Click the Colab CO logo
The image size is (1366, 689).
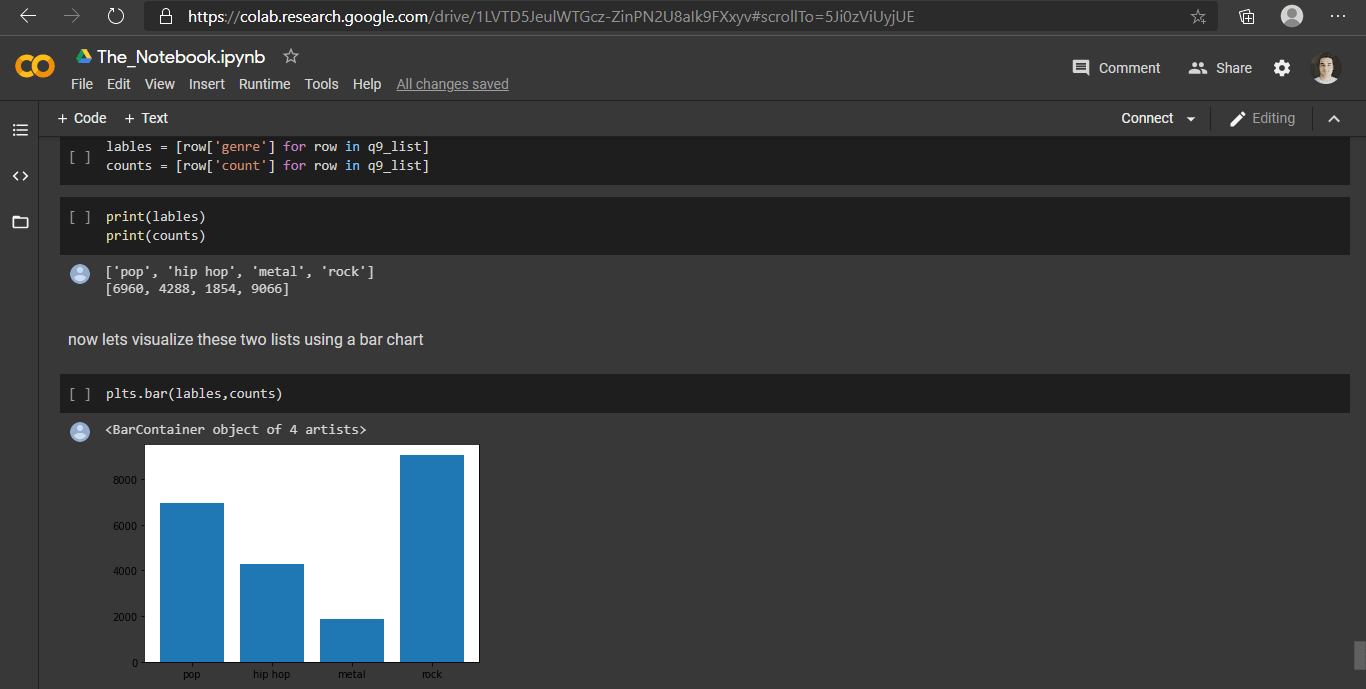tap(34, 67)
